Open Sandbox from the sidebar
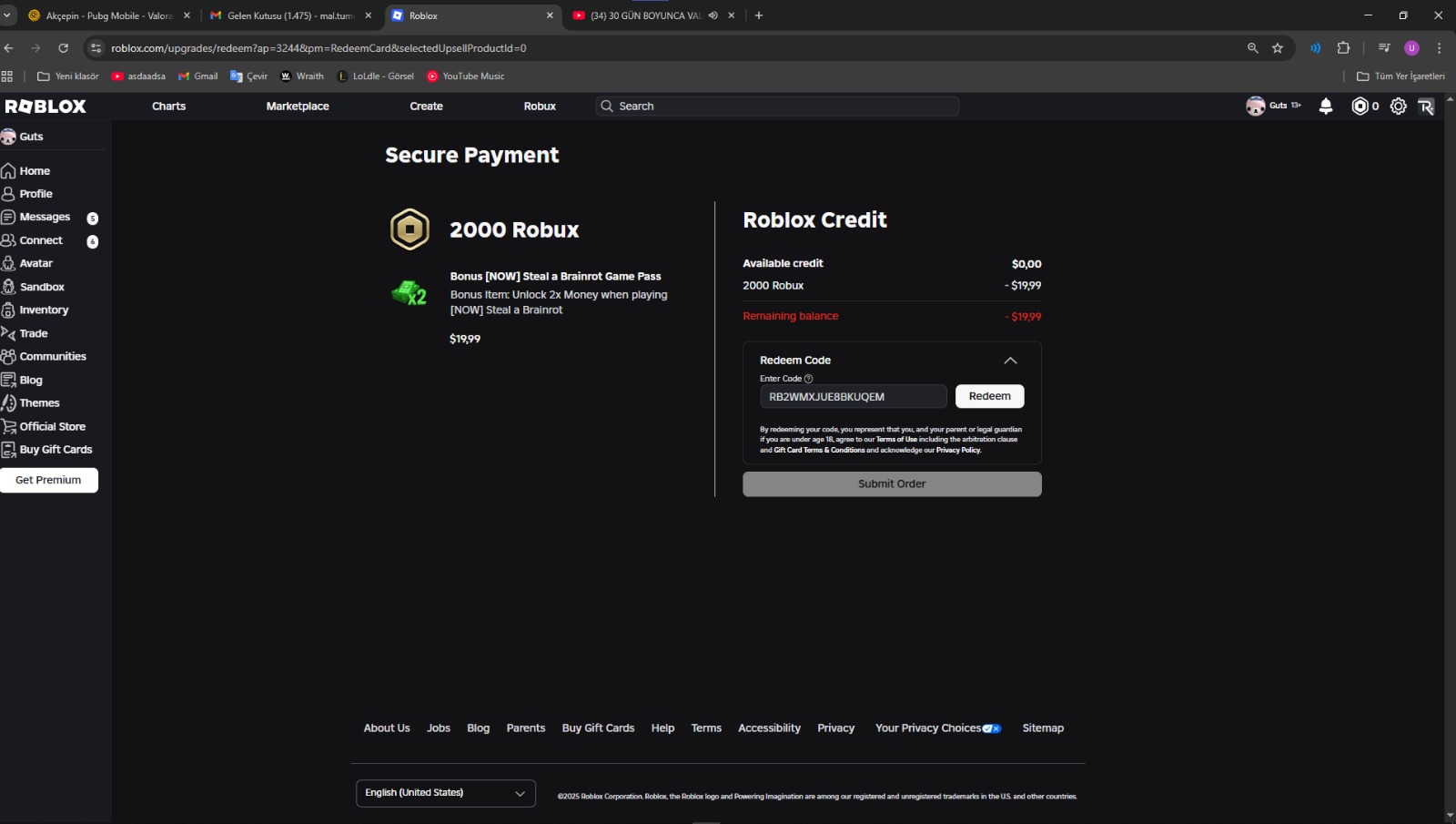 34,287
